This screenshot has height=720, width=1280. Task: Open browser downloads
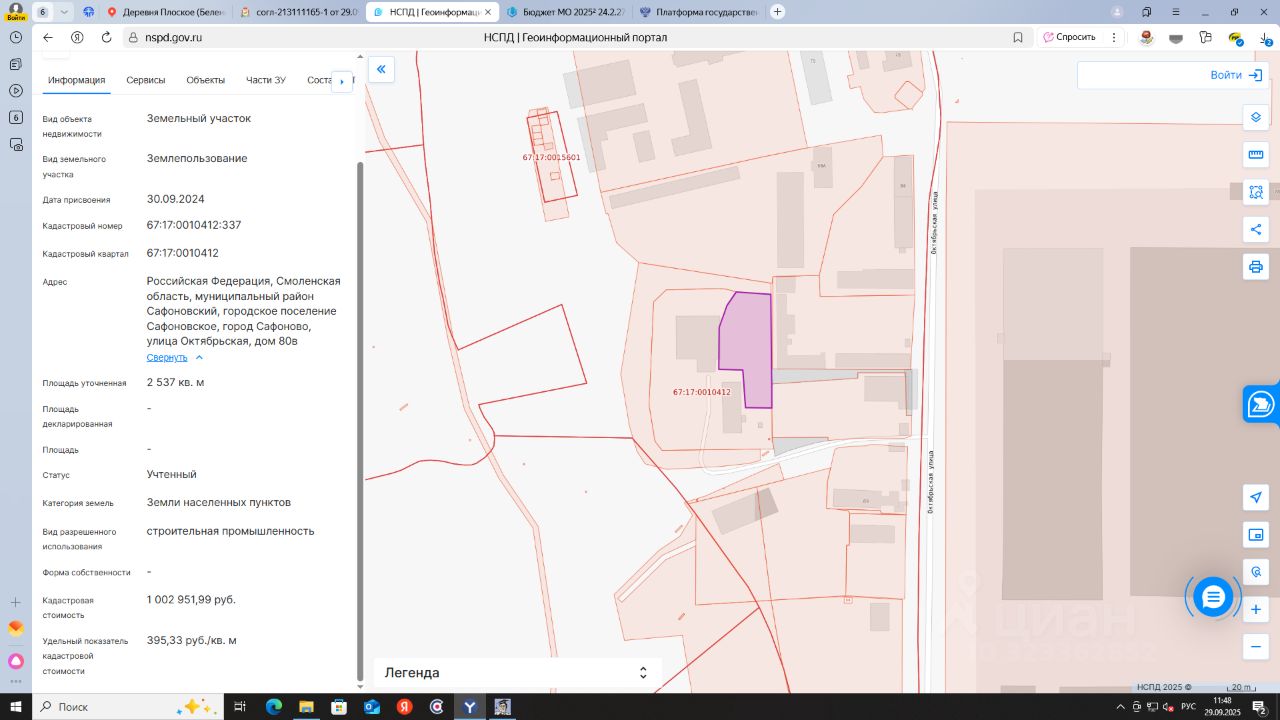(1265, 37)
